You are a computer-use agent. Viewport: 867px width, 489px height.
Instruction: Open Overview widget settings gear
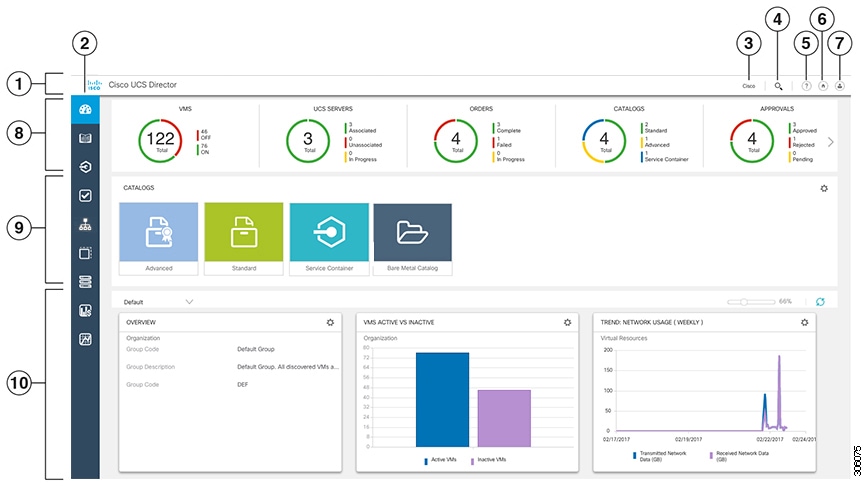(330, 322)
